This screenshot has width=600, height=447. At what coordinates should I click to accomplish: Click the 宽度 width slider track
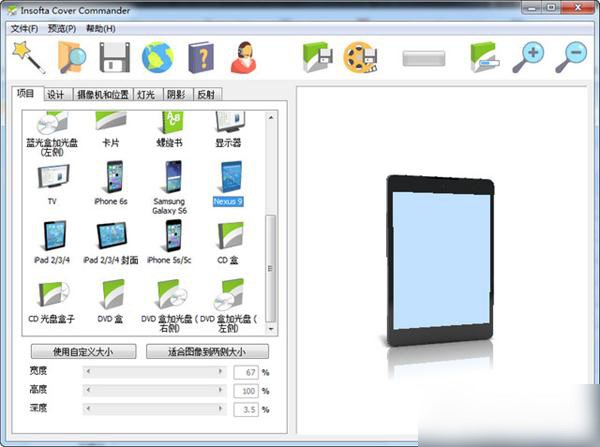(154, 372)
